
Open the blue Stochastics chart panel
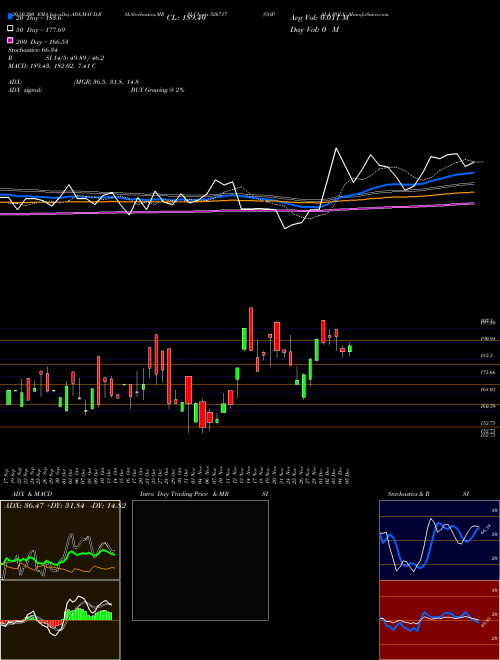[439, 540]
